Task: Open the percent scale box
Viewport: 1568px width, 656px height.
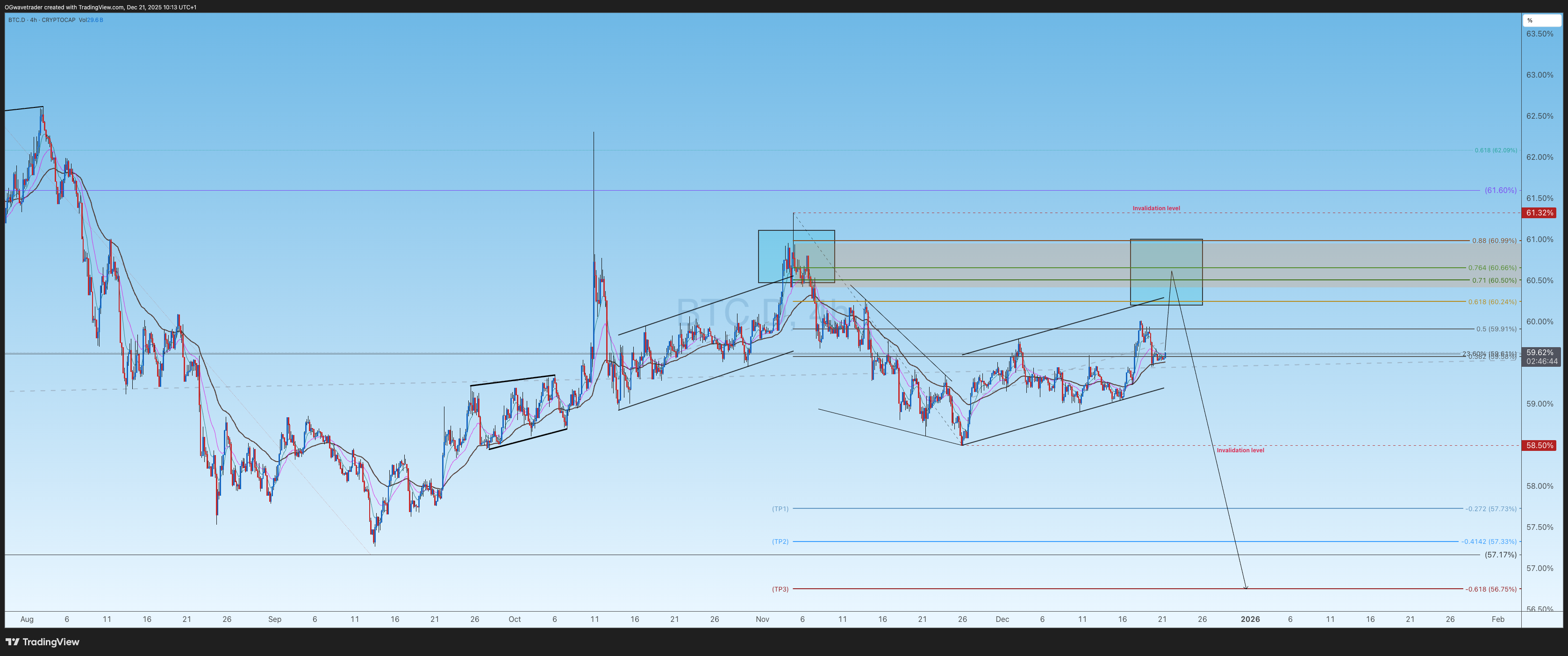Action: click(1542, 20)
